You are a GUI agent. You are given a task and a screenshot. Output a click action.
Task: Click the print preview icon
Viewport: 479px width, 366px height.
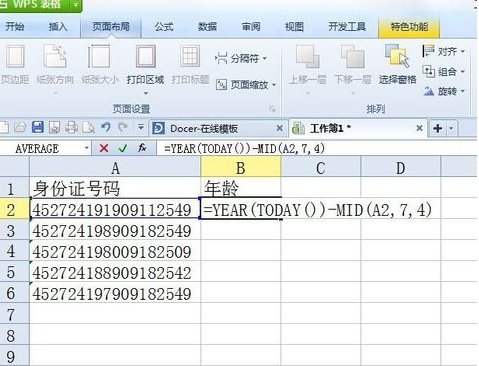(x=88, y=128)
